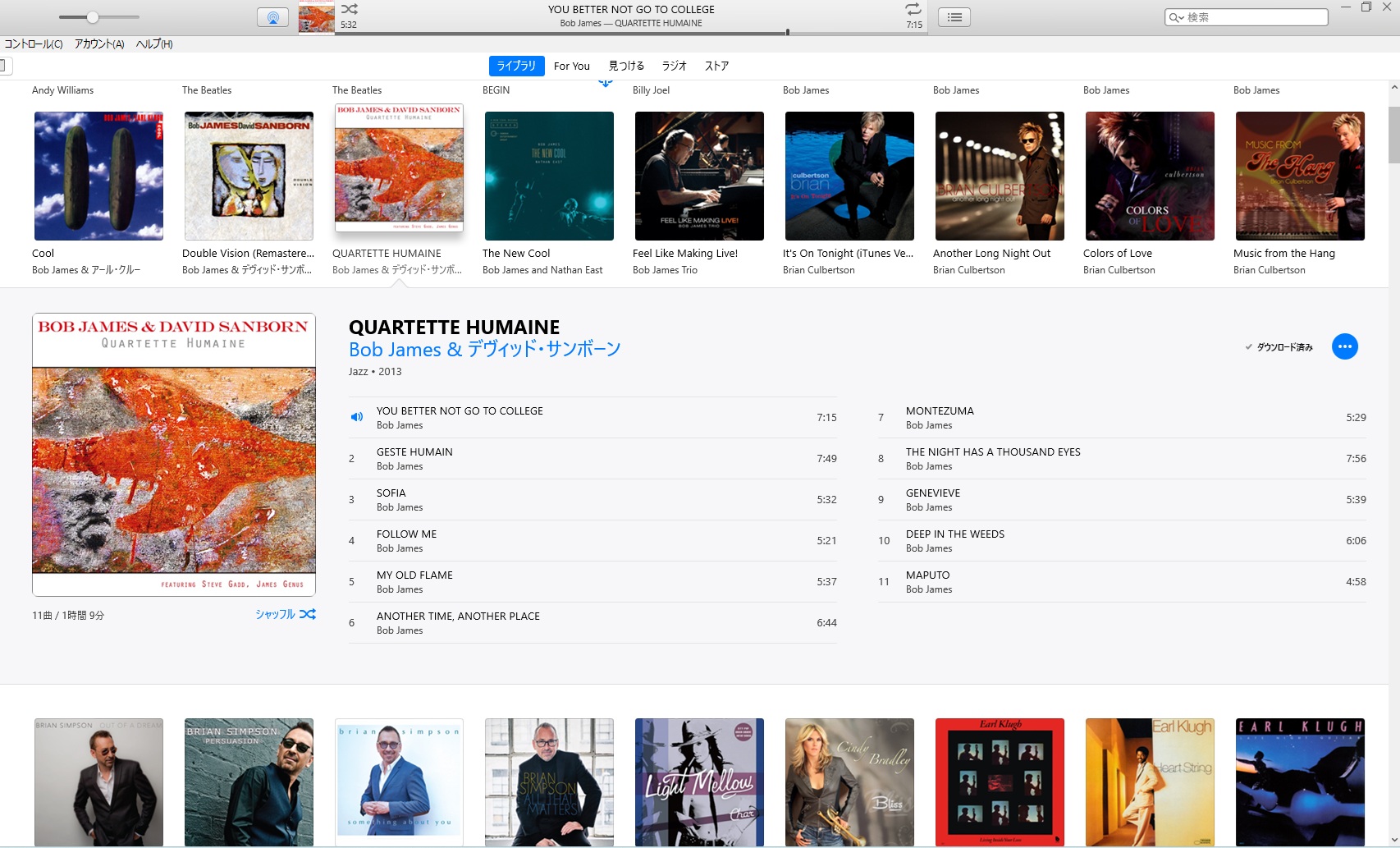Select track YOU BETTER NOT GO TO COLLEGE
The height and width of the screenshot is (848, 1400).
point(592,417)
